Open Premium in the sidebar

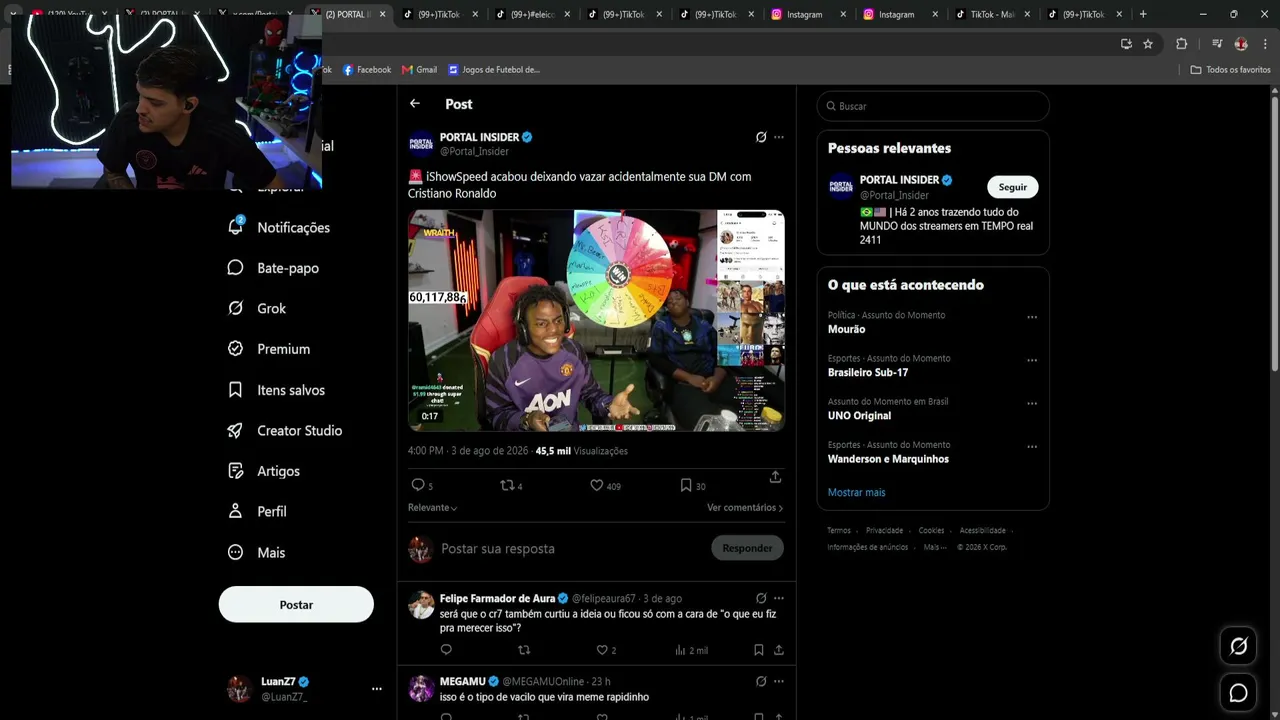(269, 349)
